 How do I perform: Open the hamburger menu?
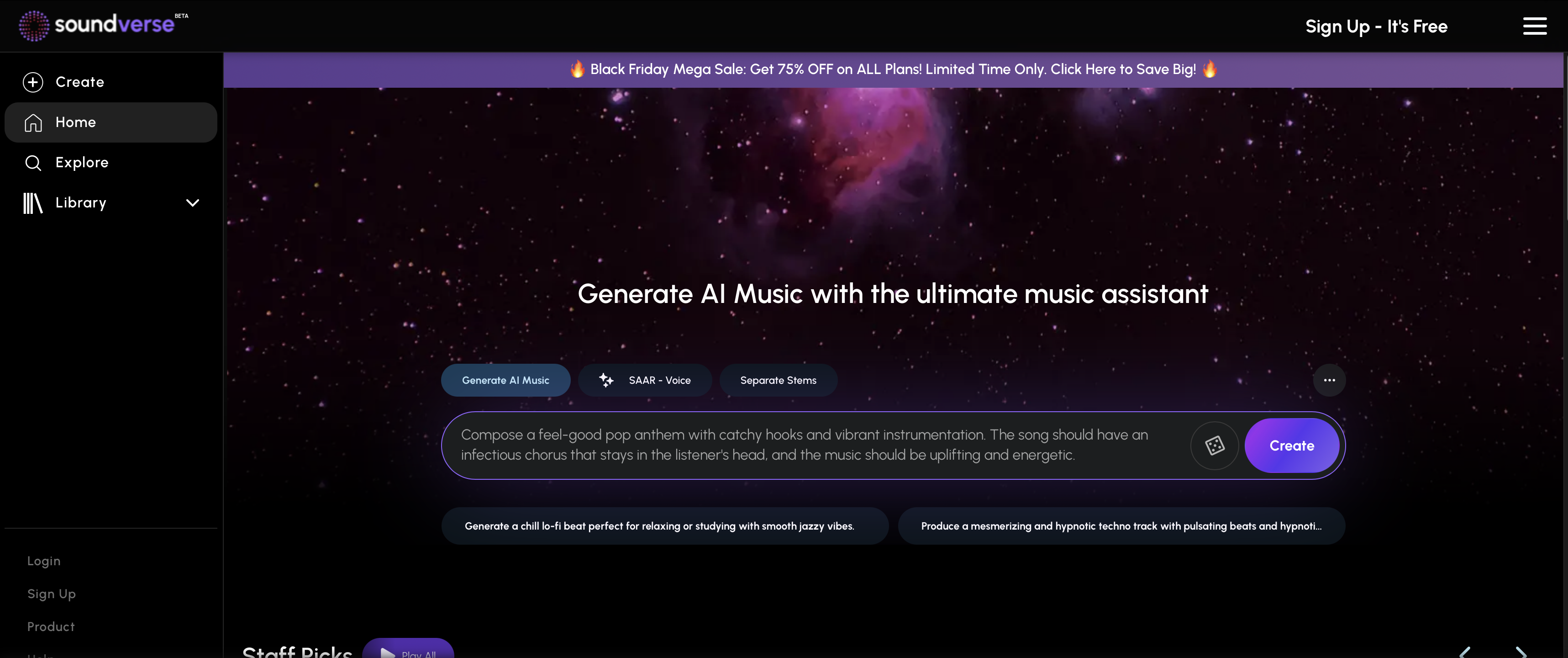(1535, 26)
